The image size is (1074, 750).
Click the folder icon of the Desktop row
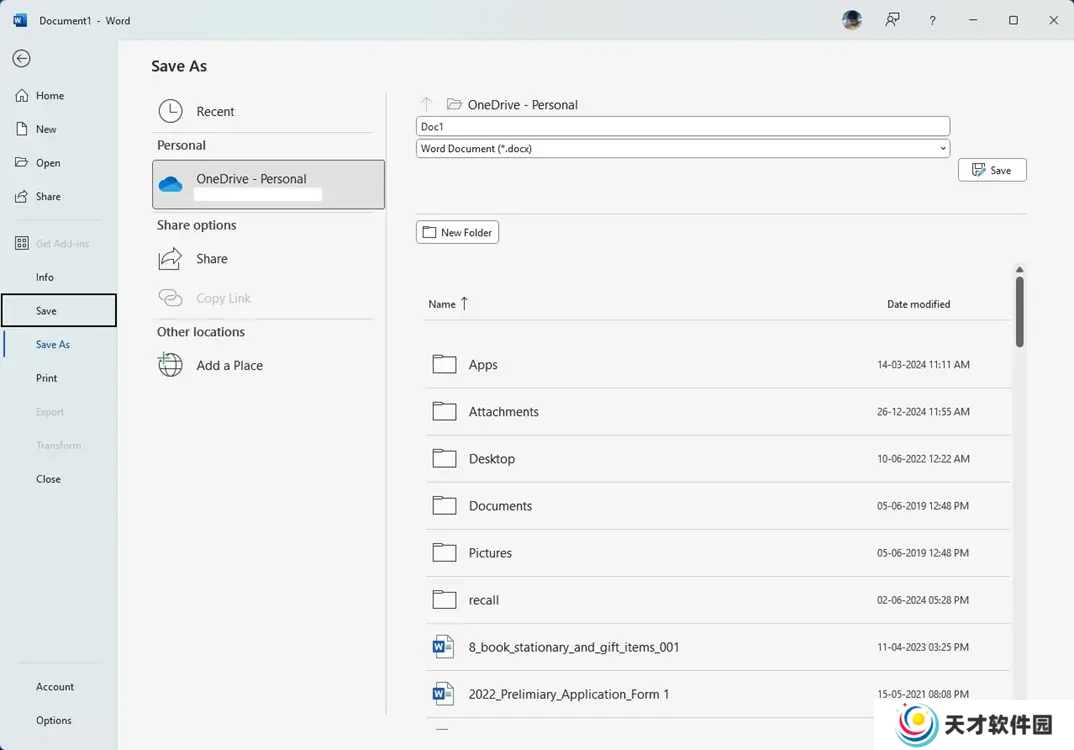tap(445, 458)
